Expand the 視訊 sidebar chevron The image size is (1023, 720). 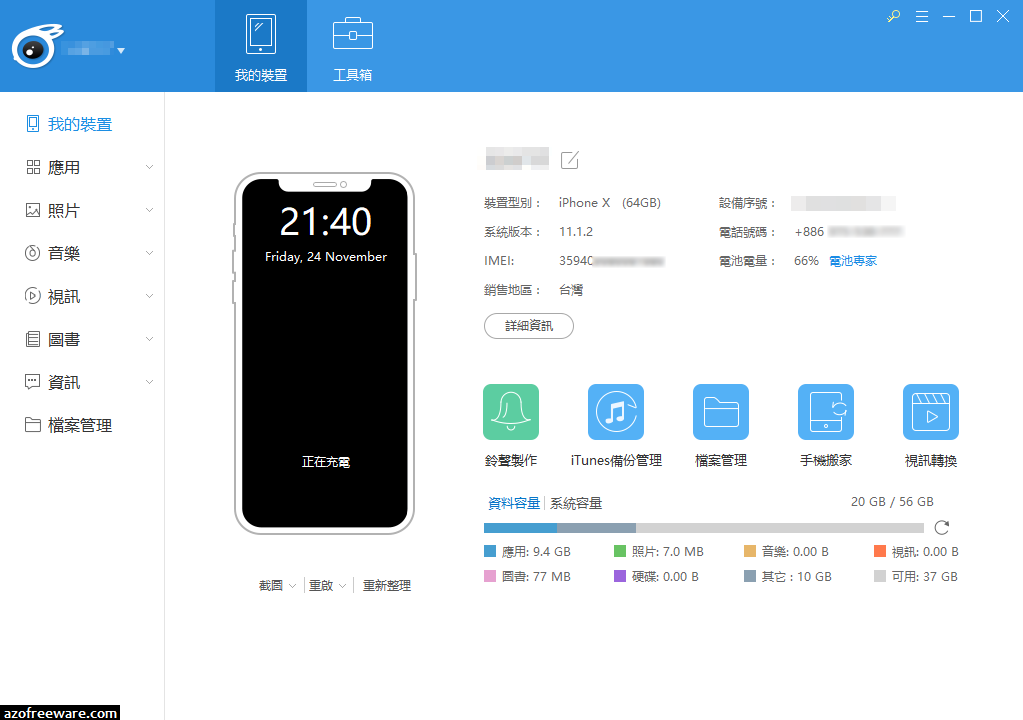(x=149, y=296)
